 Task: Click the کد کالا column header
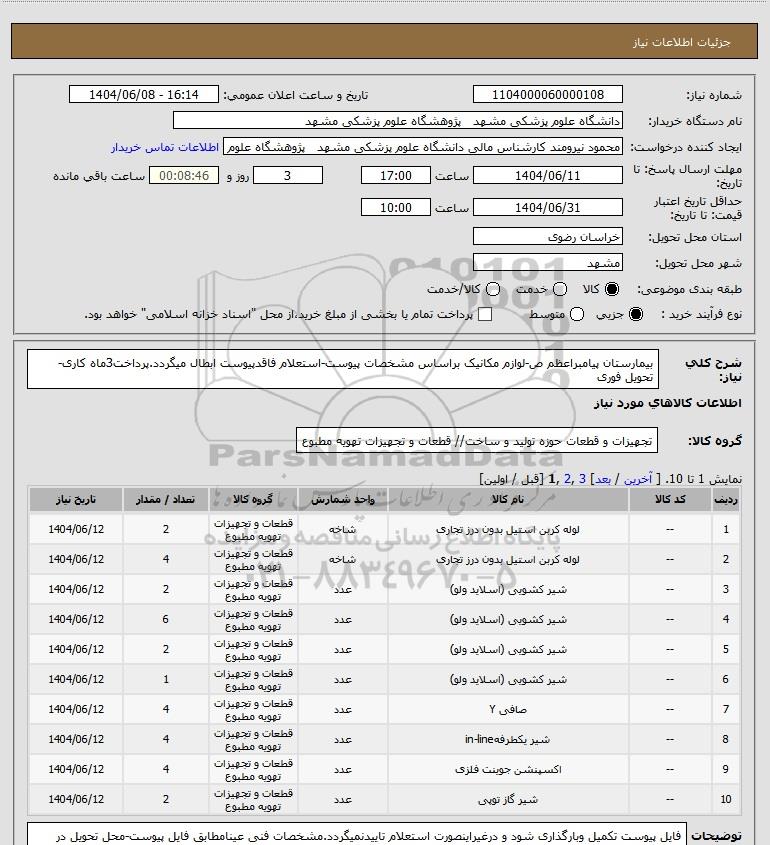coord(670,500)
